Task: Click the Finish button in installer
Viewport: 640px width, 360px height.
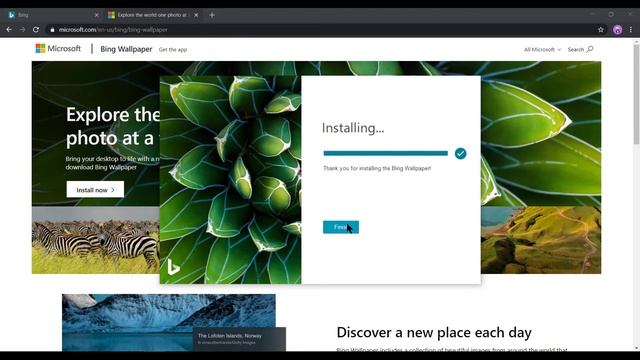Action: (341, 227)
